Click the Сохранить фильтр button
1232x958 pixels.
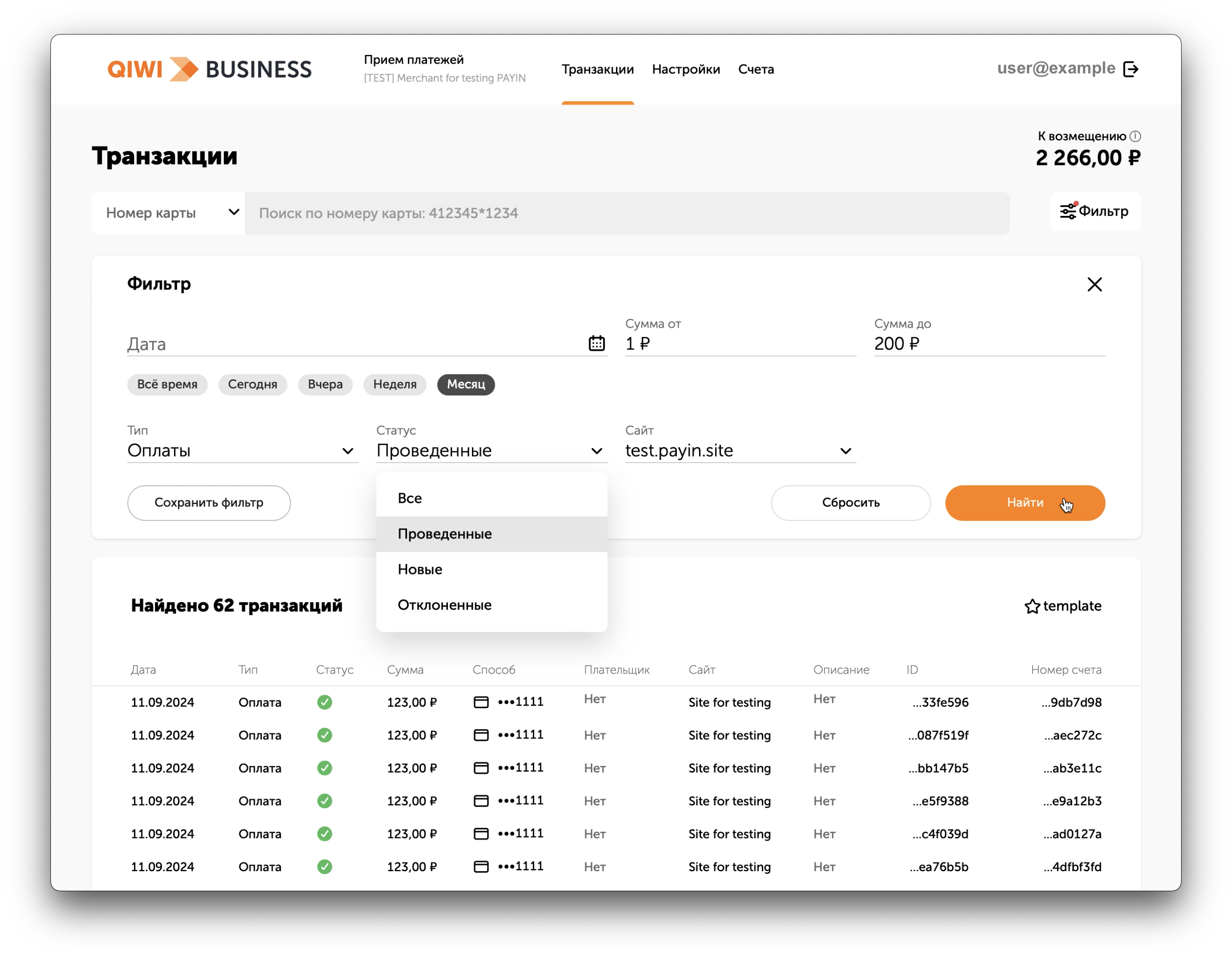tap(209, 503)
